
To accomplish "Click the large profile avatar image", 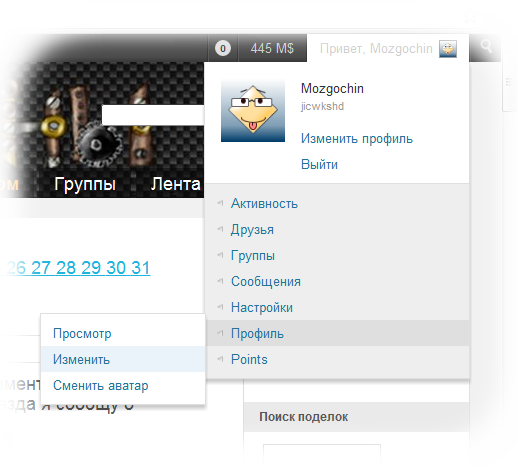I will click(253, 111).
